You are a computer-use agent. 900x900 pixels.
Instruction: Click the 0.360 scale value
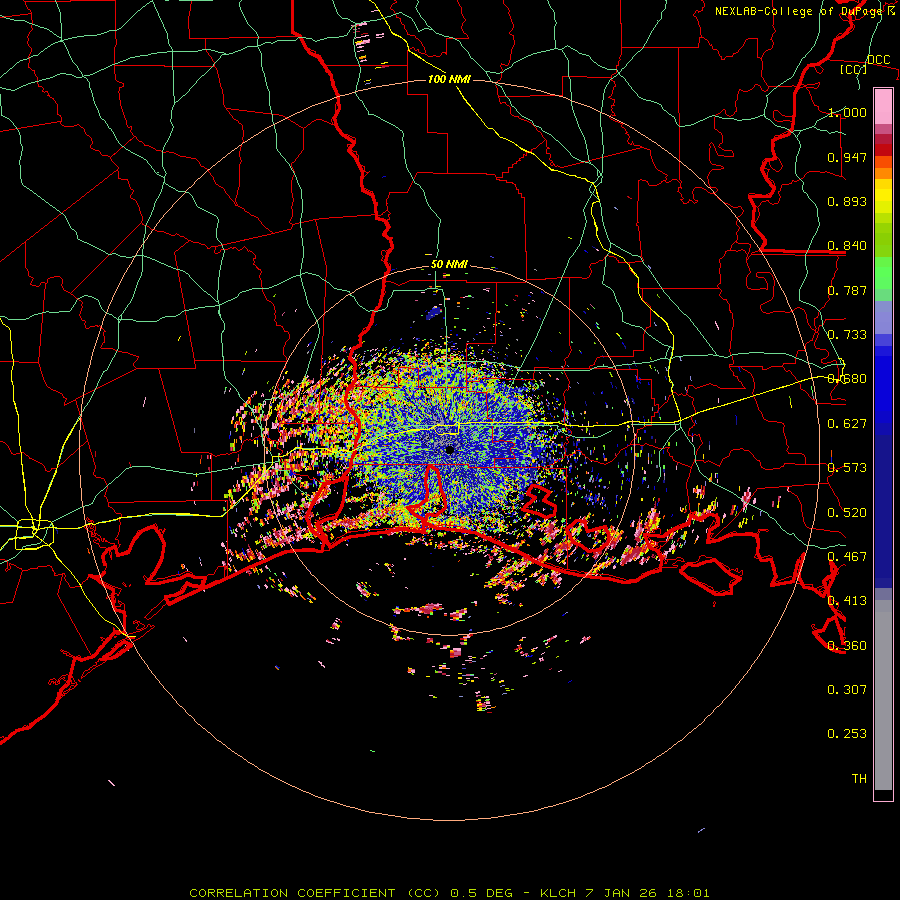point(847,646)
